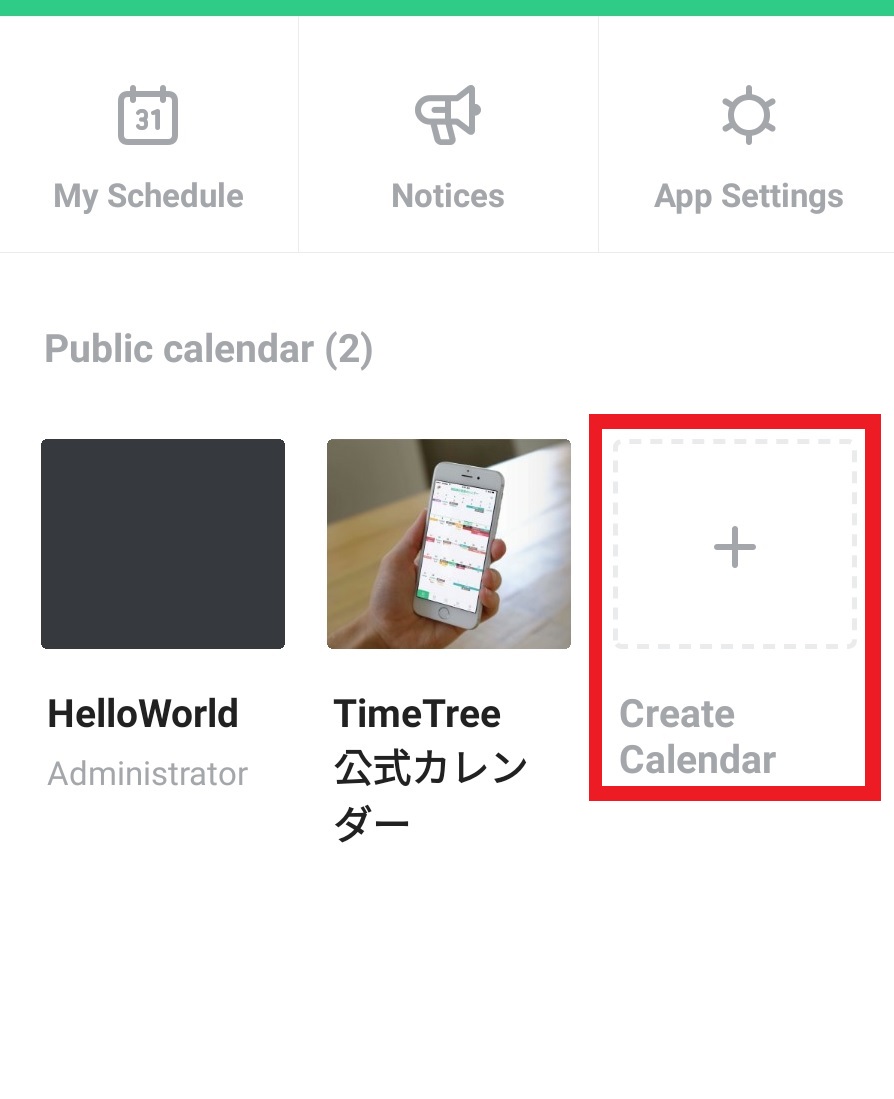Tap the Notices megaphone icon
894x1099 pixels.
[x=448, y=115]
